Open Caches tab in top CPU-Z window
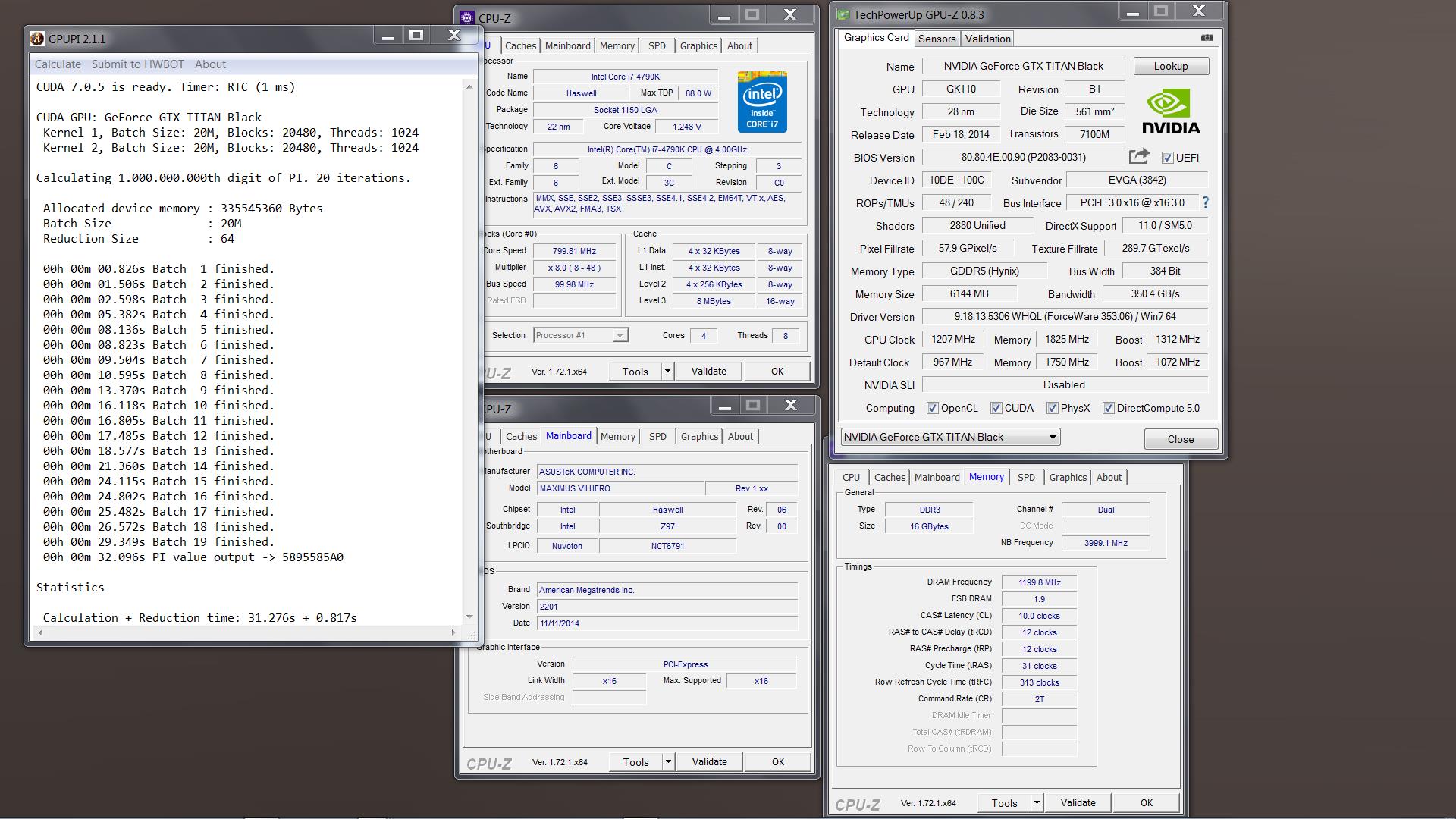Screen dimensions: 1456x819 [x=521, y=45]
